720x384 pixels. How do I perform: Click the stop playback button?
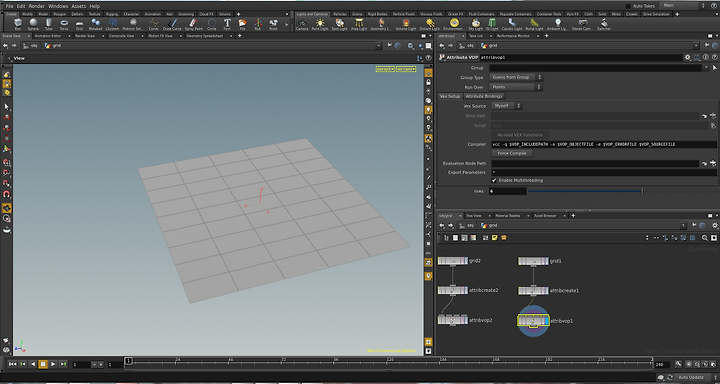[43, 364]
